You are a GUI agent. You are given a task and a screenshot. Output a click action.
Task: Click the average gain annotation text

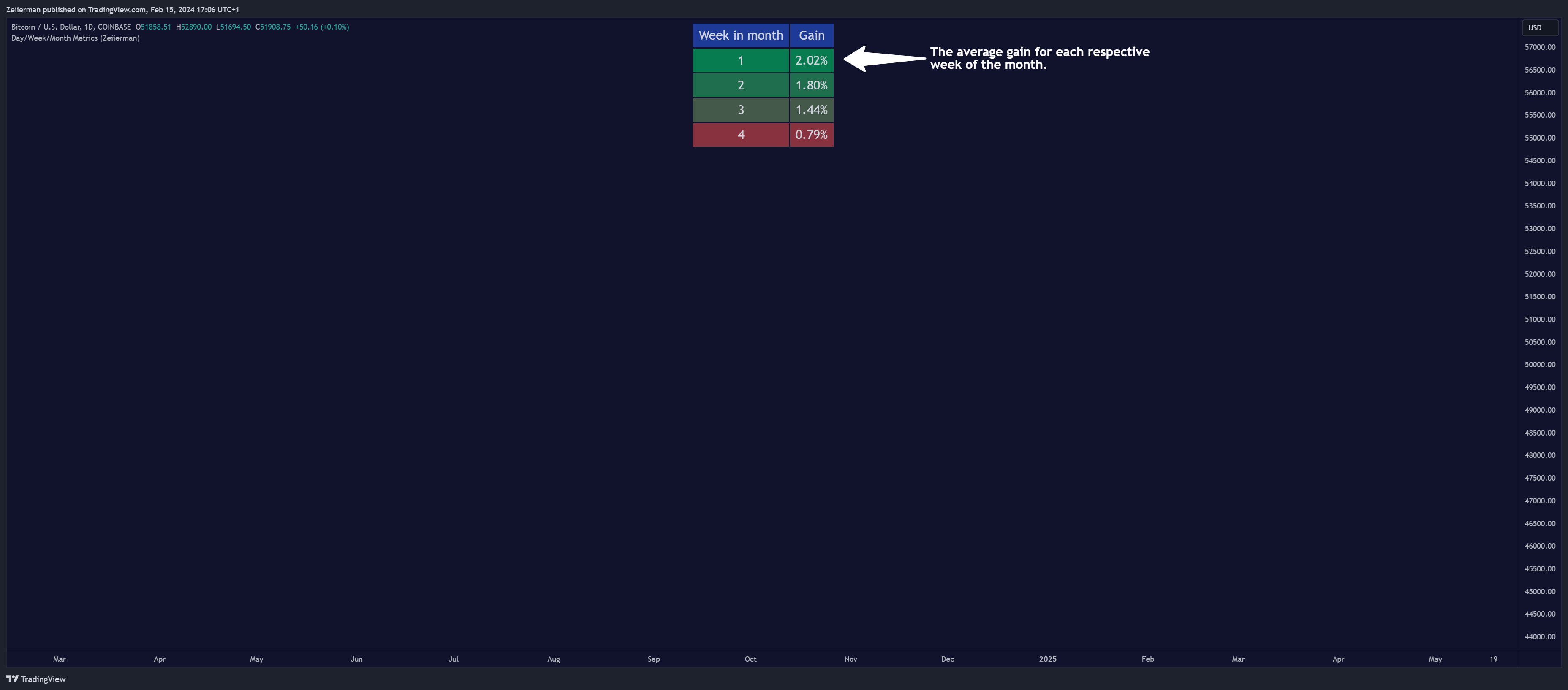pos(1040,58)
